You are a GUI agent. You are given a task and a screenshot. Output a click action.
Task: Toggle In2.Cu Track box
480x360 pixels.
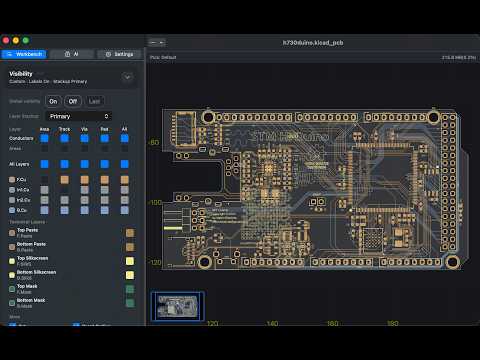pos(65,200)
